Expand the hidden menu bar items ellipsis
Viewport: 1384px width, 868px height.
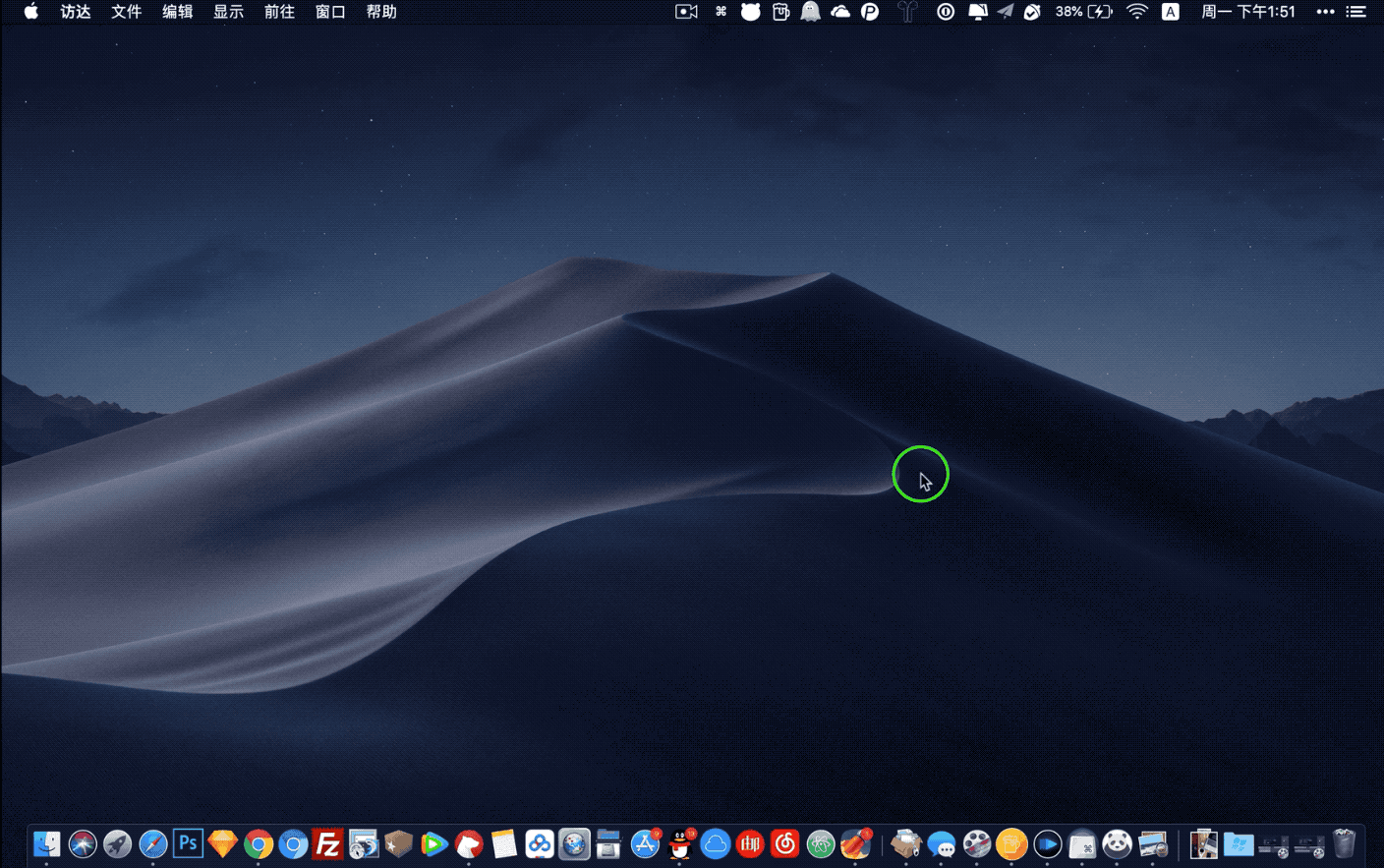coord(1325,12)
